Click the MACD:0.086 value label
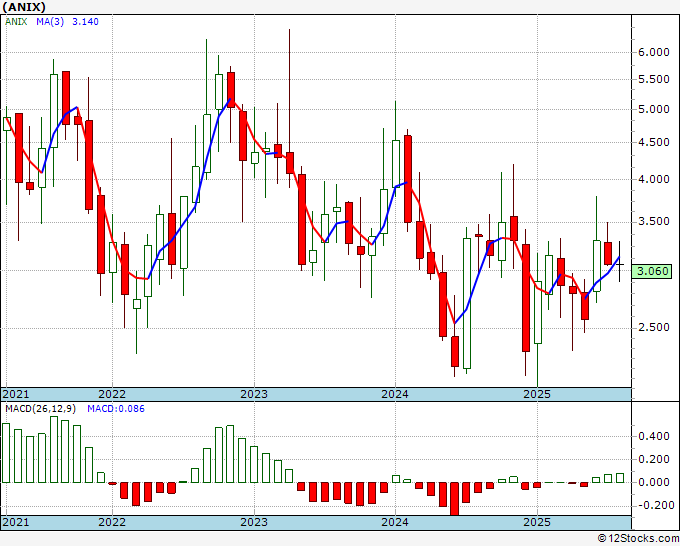 116,409
